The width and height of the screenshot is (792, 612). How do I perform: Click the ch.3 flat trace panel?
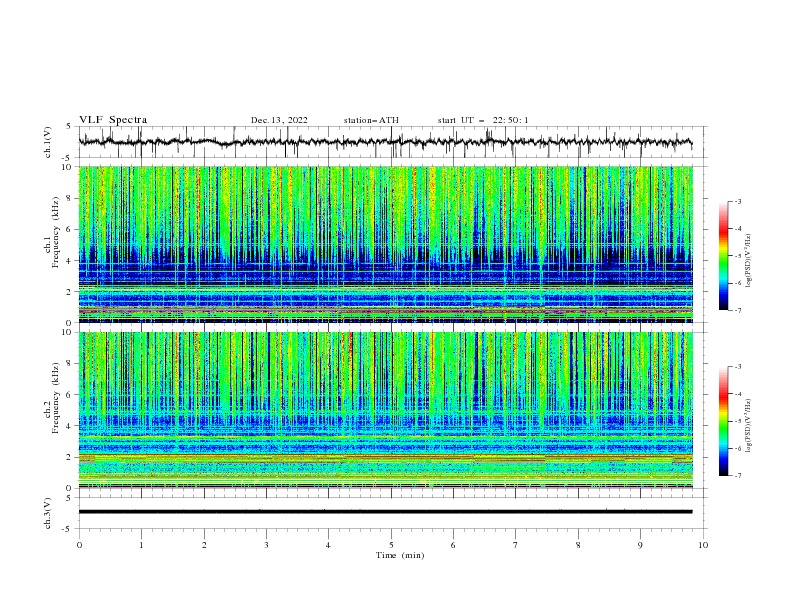(393, 513)
